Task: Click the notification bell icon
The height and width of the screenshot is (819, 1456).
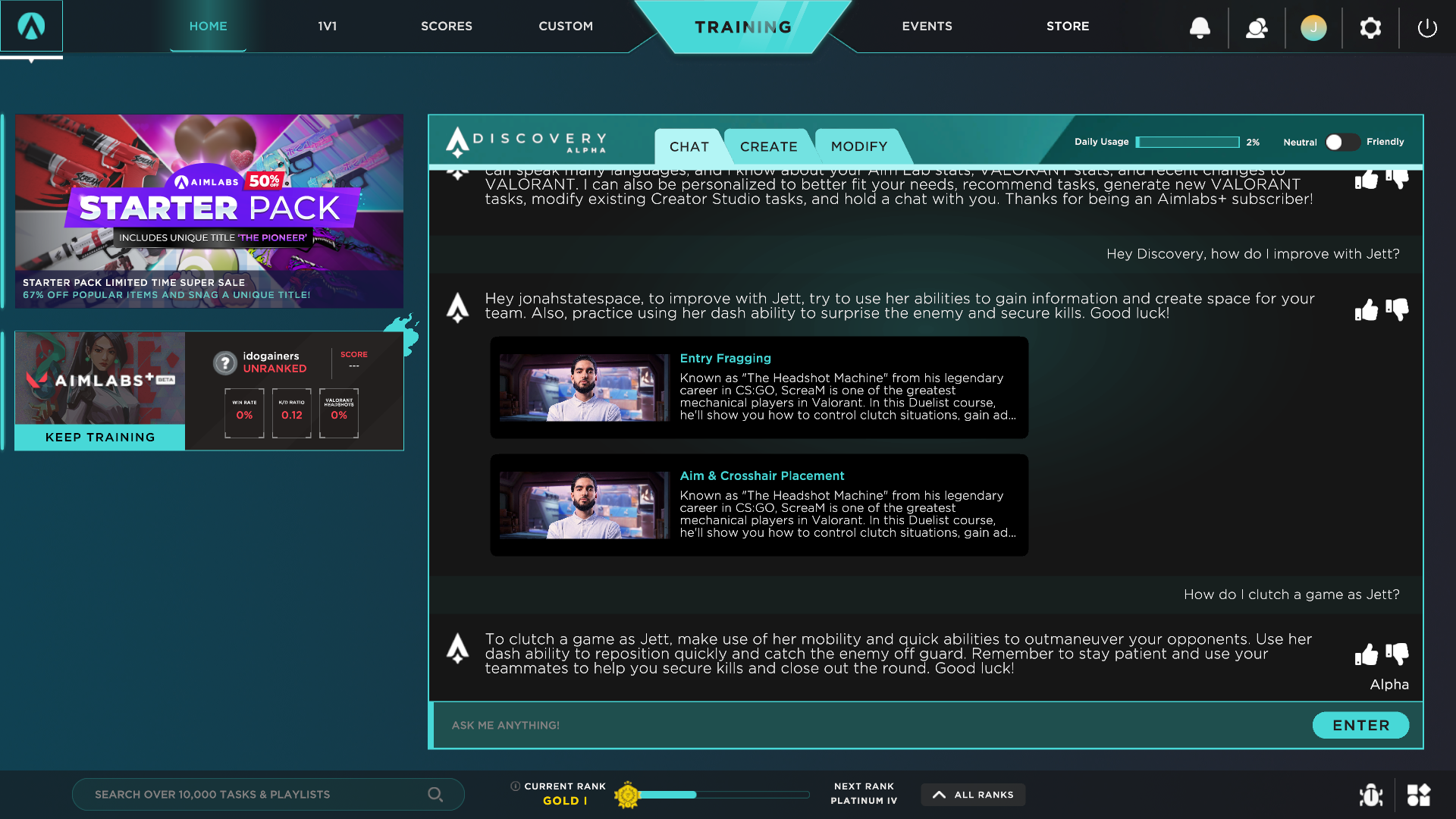Action: click(x=1200, y=26)
